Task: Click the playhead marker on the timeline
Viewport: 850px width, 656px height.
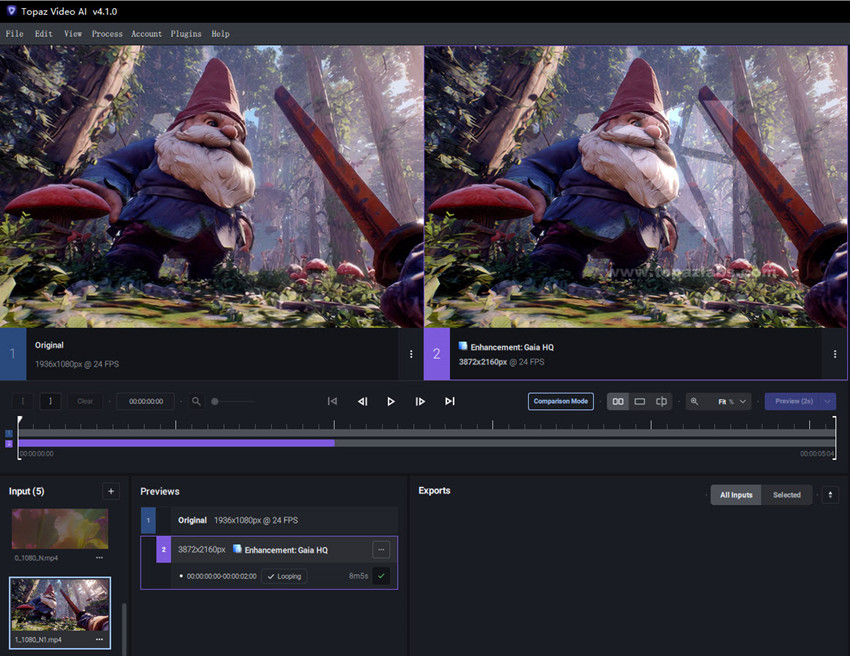Action: pos(20,420)
